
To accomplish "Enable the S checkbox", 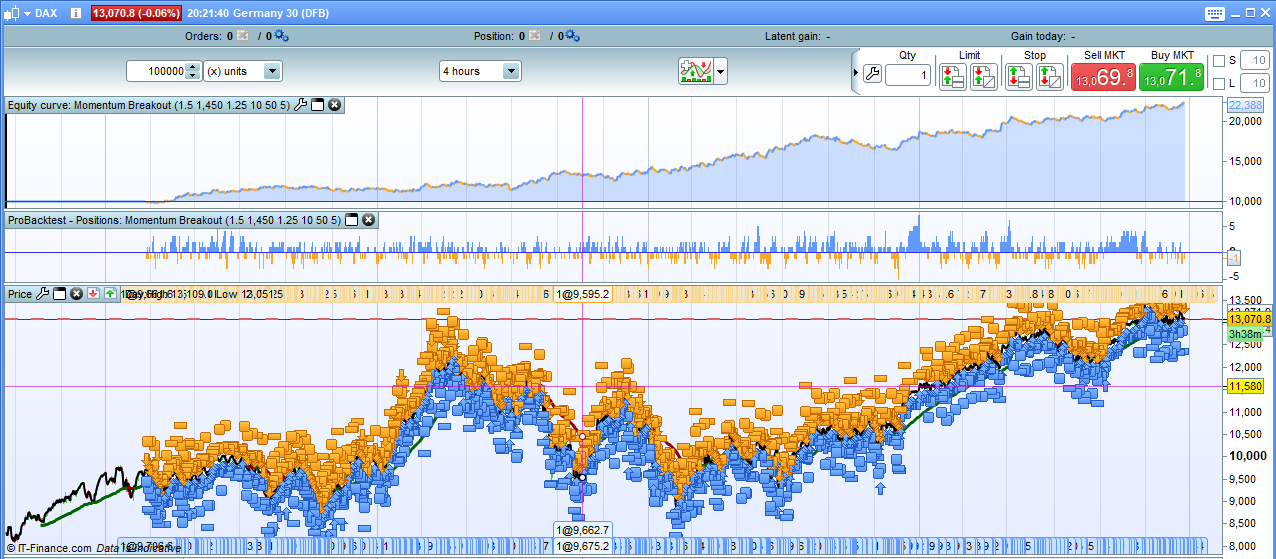I will pyautogui.click(x=1218, y=61).
